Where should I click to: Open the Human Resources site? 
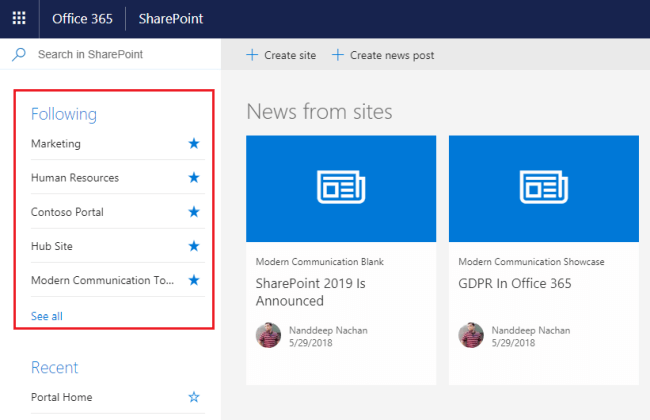tap(75, 177)
